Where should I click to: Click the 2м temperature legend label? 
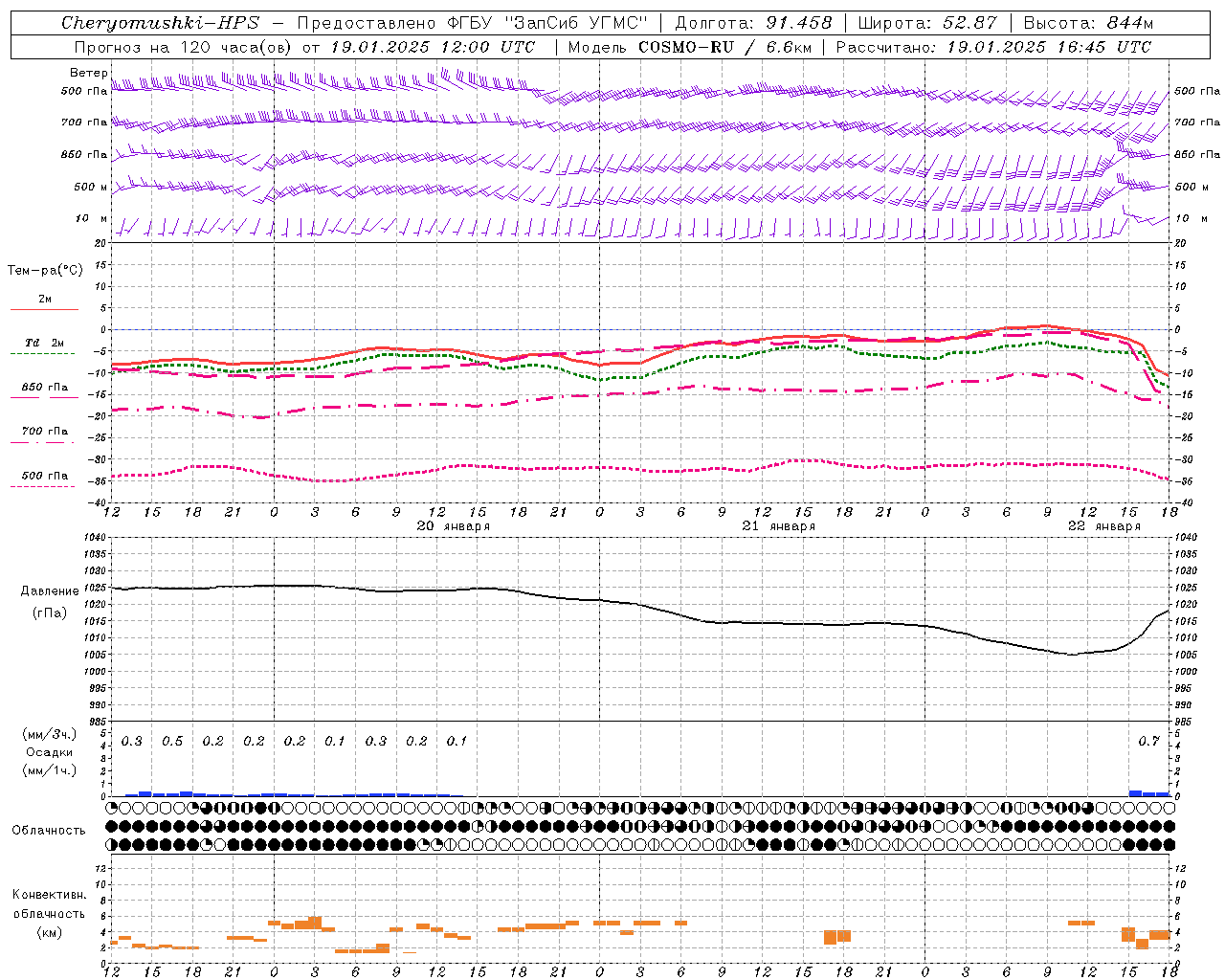pos(45,300)
